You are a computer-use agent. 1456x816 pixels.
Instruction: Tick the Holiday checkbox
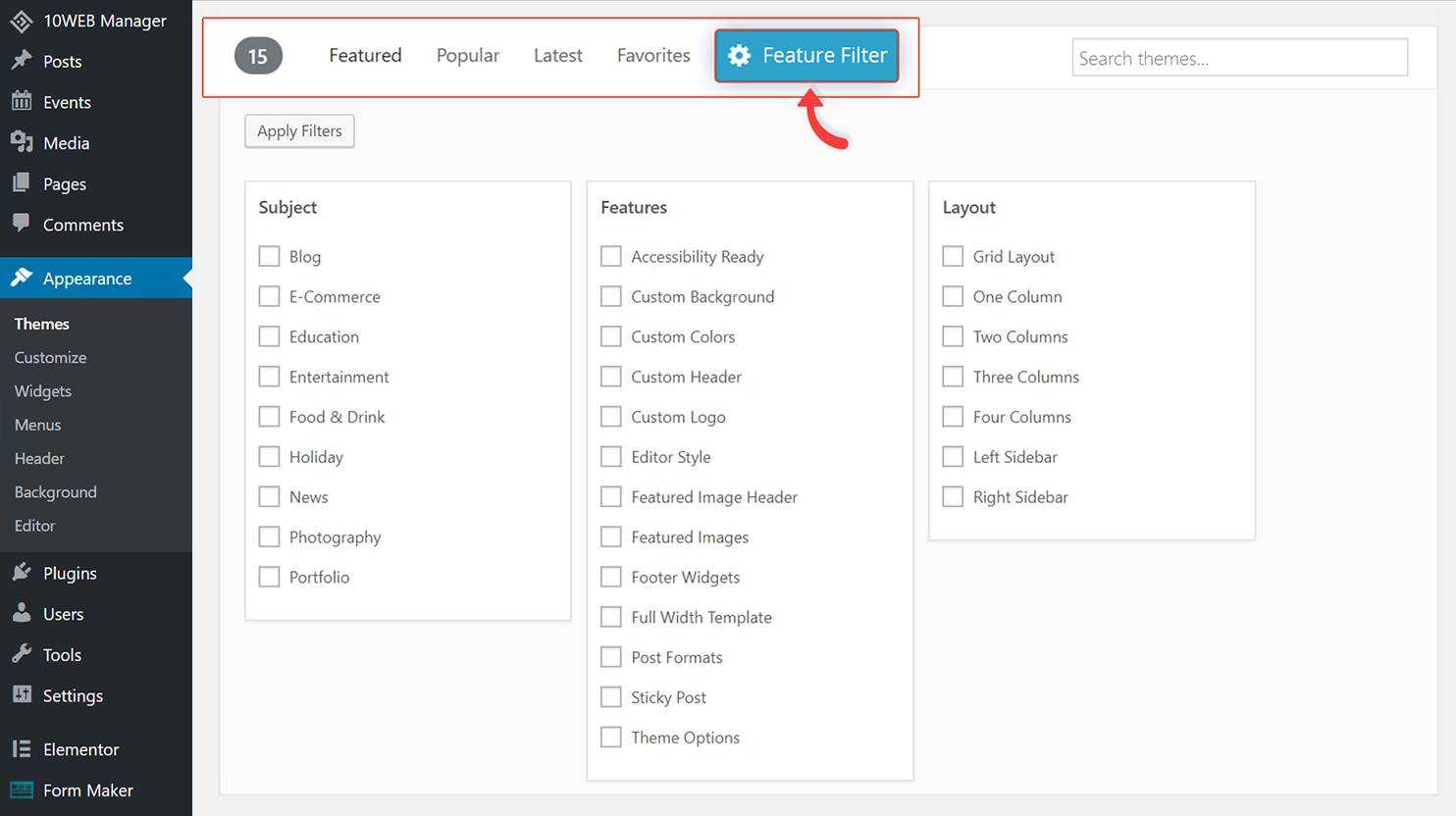point(269,457)
